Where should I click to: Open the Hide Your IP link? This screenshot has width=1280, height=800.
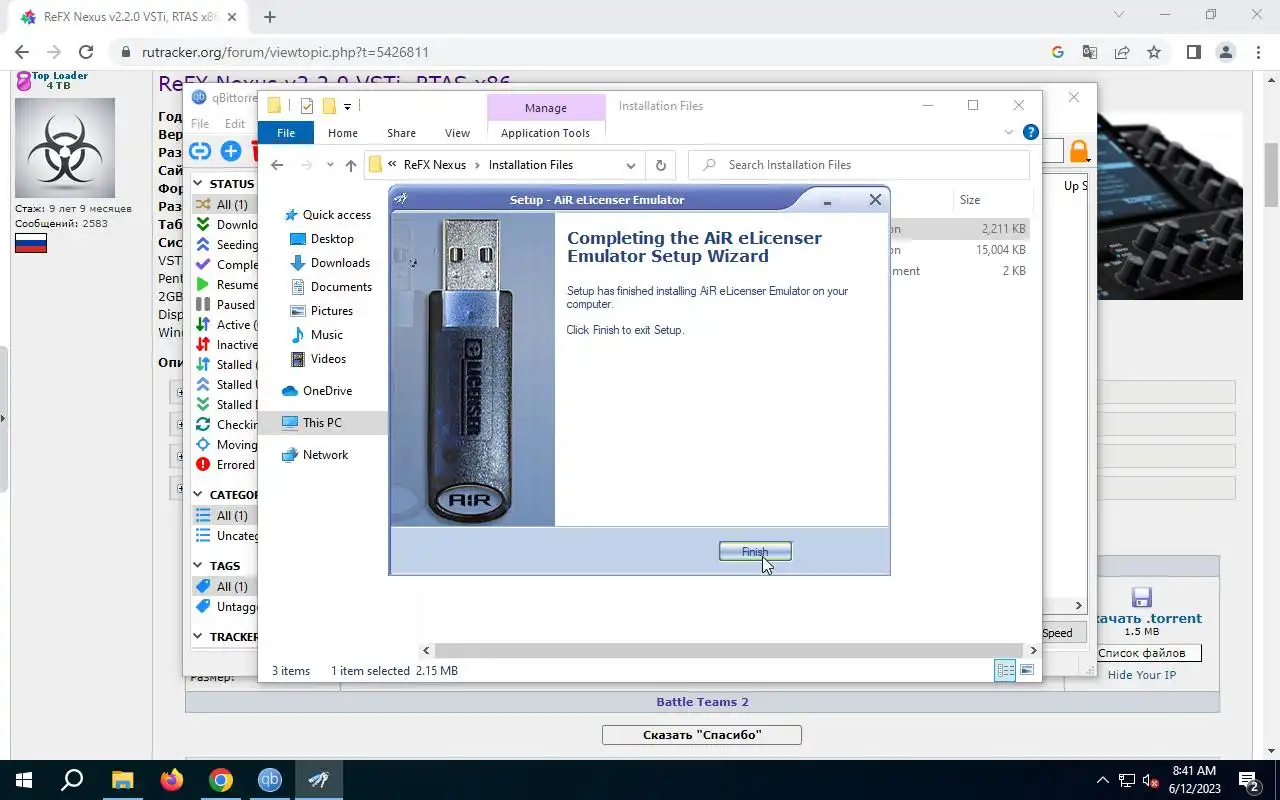pos(1141,675)
